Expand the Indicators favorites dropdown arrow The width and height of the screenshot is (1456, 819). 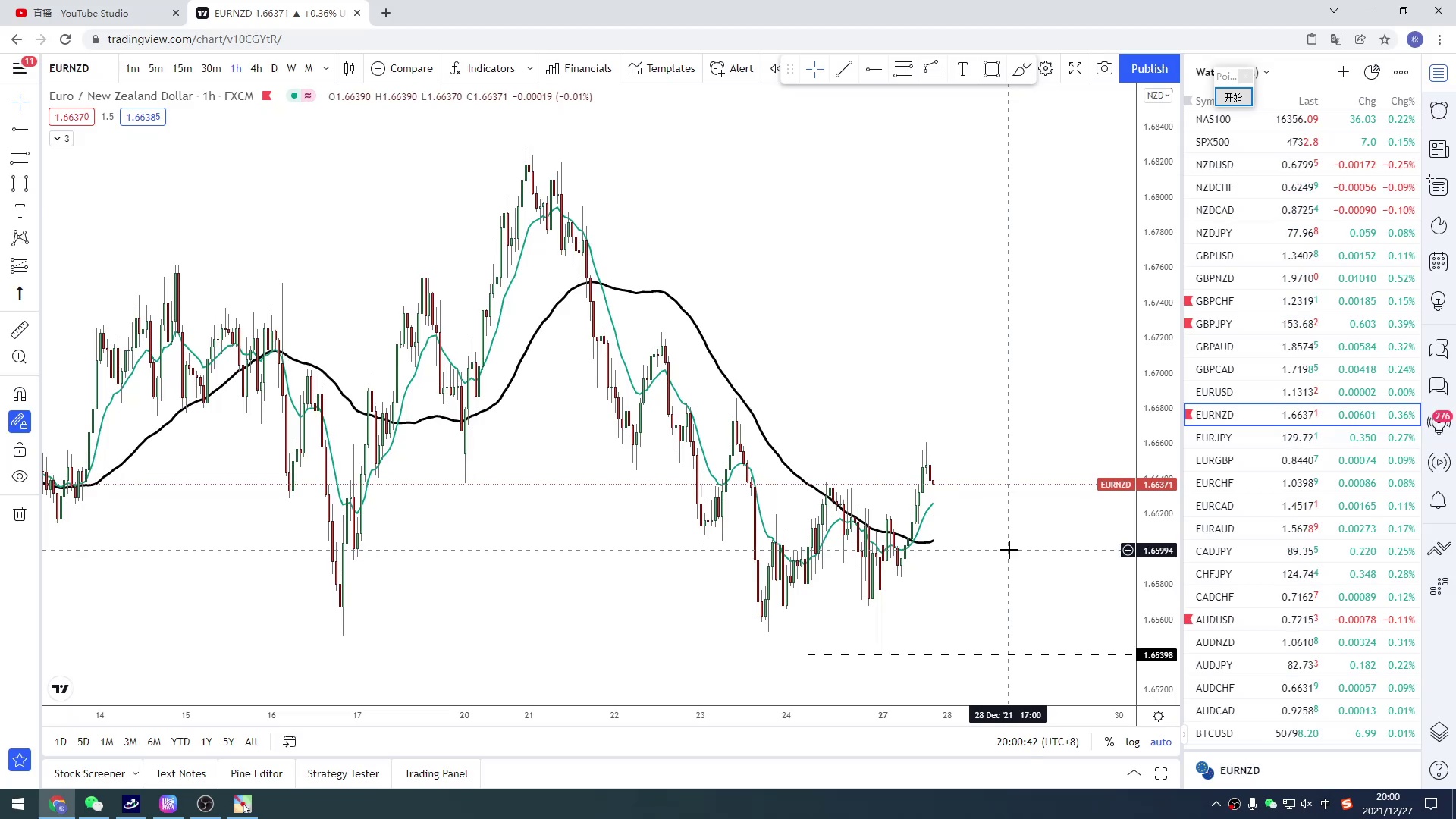[x=529, y=68]
